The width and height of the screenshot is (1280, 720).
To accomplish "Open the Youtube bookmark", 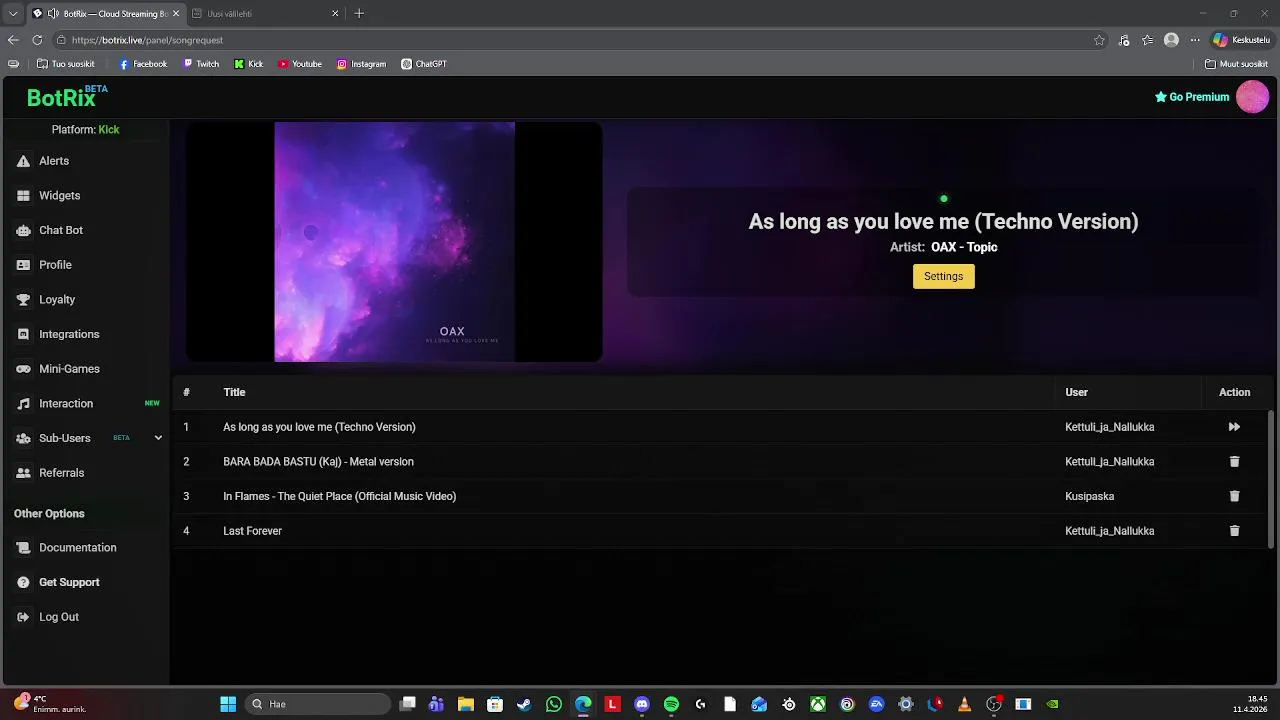I will [x=300, y=64].
